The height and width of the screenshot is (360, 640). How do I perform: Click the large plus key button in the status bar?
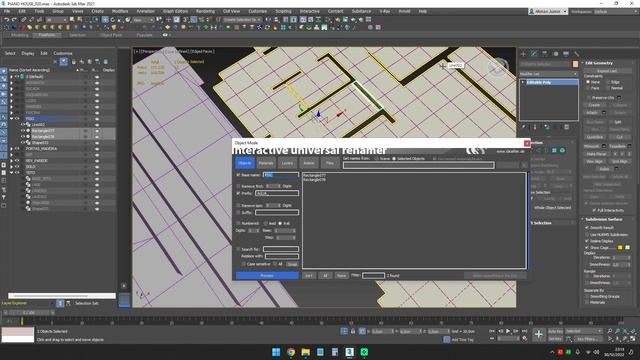tap(539, 335)
